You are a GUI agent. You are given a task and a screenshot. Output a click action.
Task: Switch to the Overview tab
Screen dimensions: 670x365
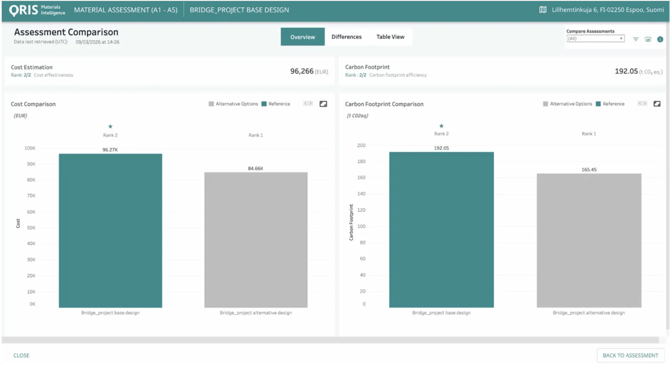pos(303,37)
